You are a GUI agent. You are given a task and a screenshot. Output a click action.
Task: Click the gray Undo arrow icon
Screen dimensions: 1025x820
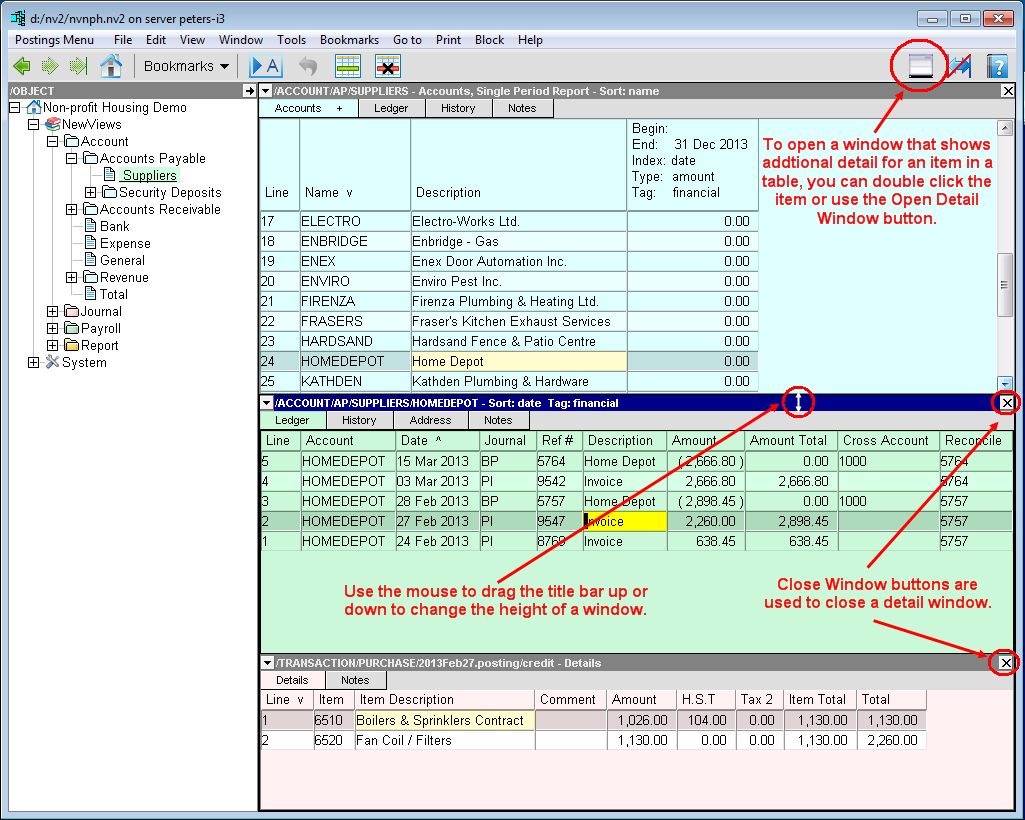(308, 66)
